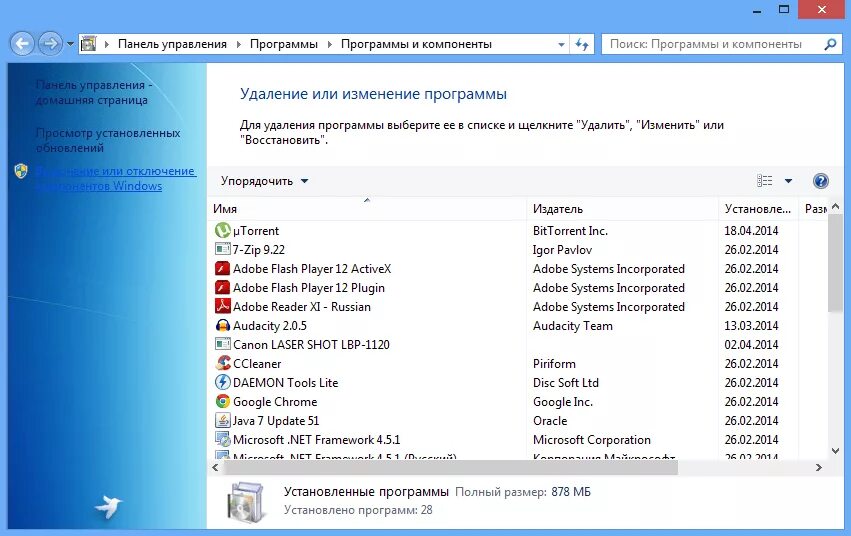Click scroll down arrow of program list
The image size is (851, 536).
point(835,451)
